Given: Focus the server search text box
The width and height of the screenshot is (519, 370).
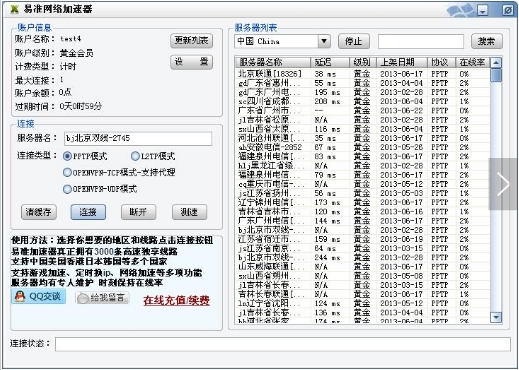Looking at the screenshot, I should point(421,42).
